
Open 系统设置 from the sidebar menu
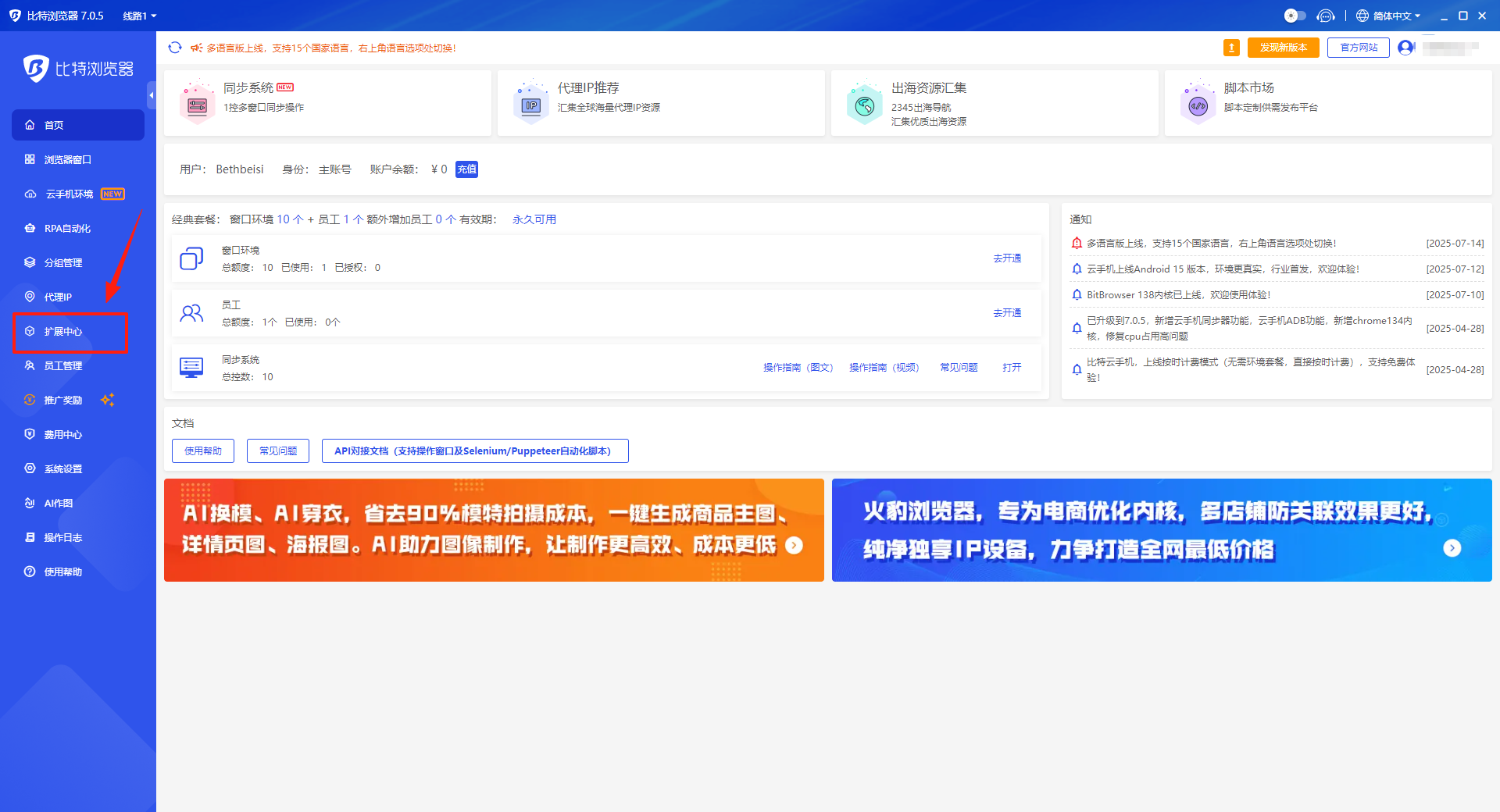click(62, 468)
